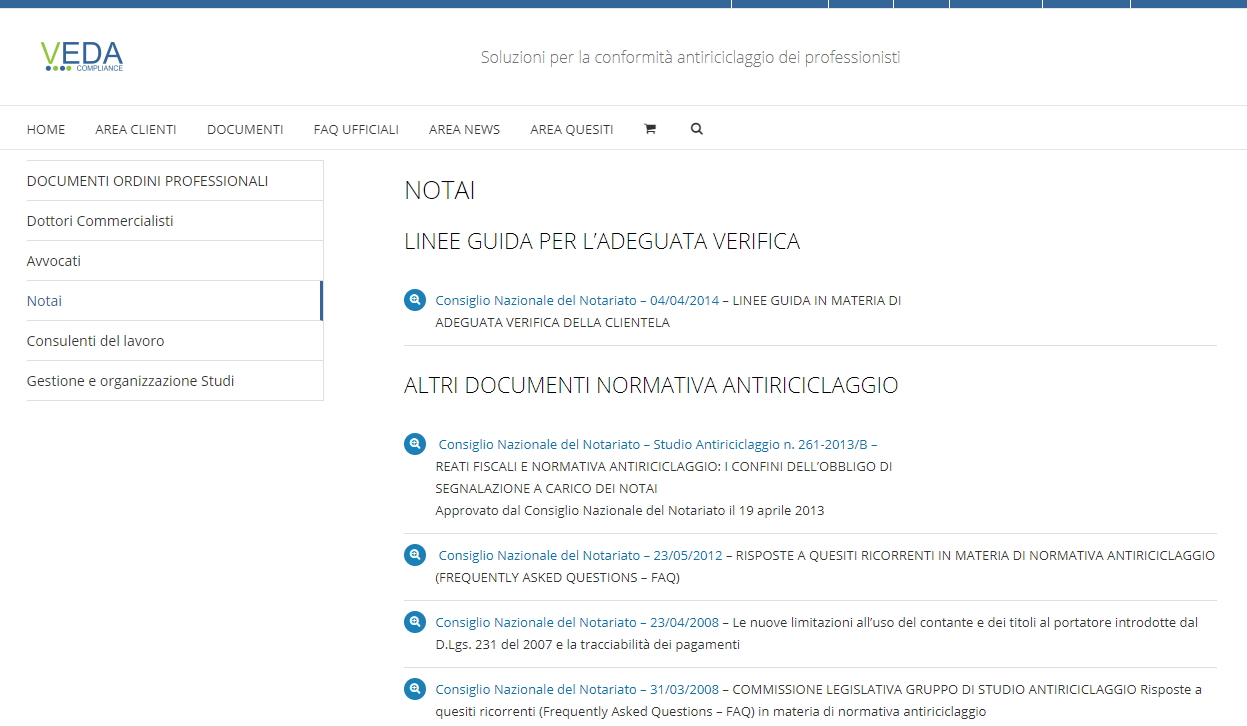Open the AREA QUESITI menu
1247x726 pixels.
pyautogui.click(x=572, y=129)
